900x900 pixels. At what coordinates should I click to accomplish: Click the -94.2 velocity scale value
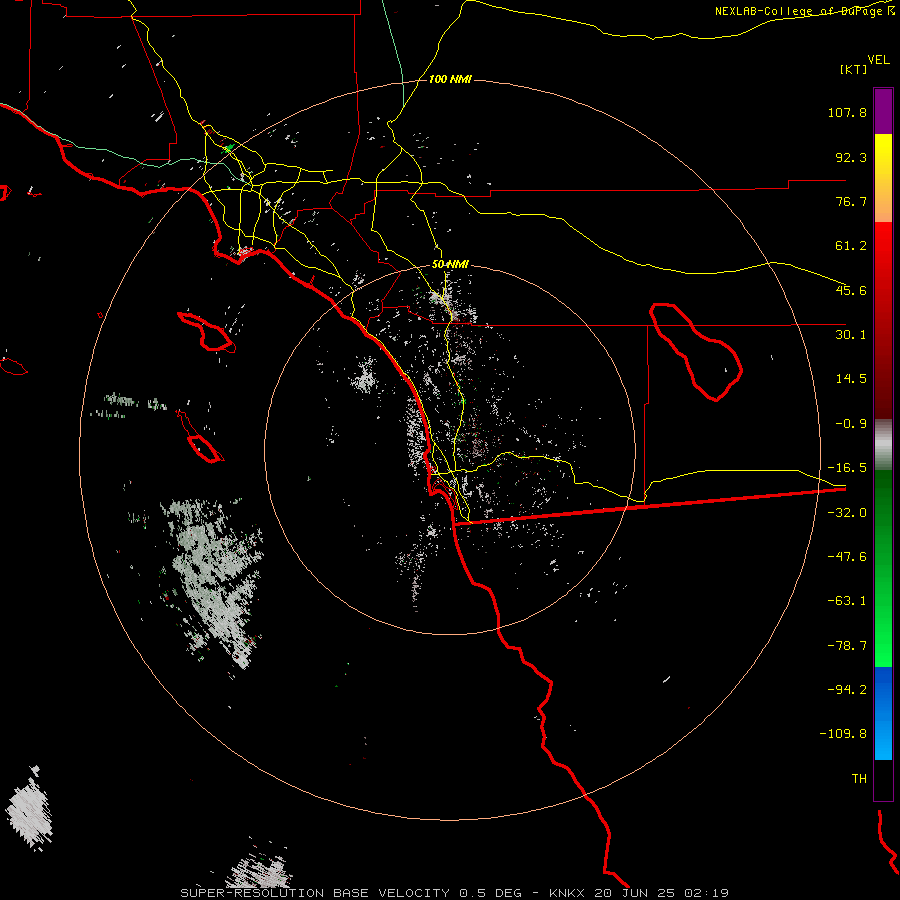847,690
